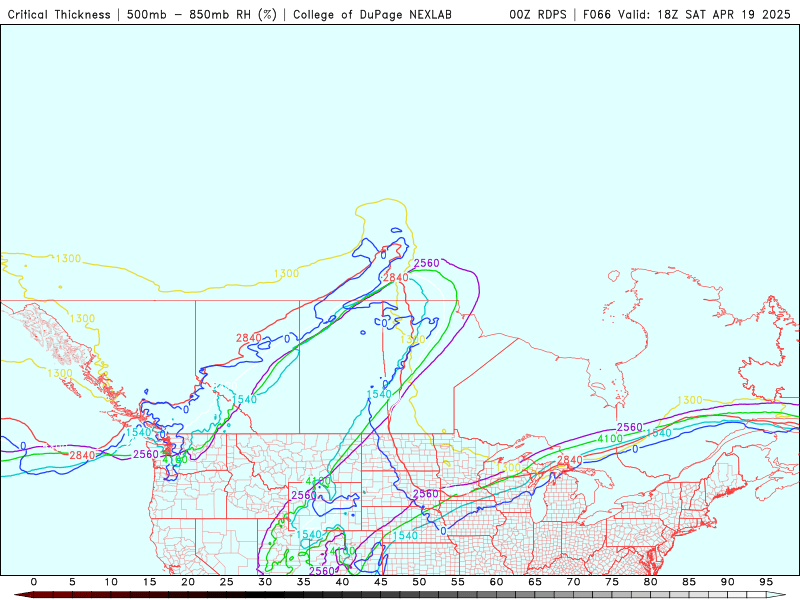Click the "F066 Valid: 18Z SAT APR 19 2025" text

click(687, 15)
